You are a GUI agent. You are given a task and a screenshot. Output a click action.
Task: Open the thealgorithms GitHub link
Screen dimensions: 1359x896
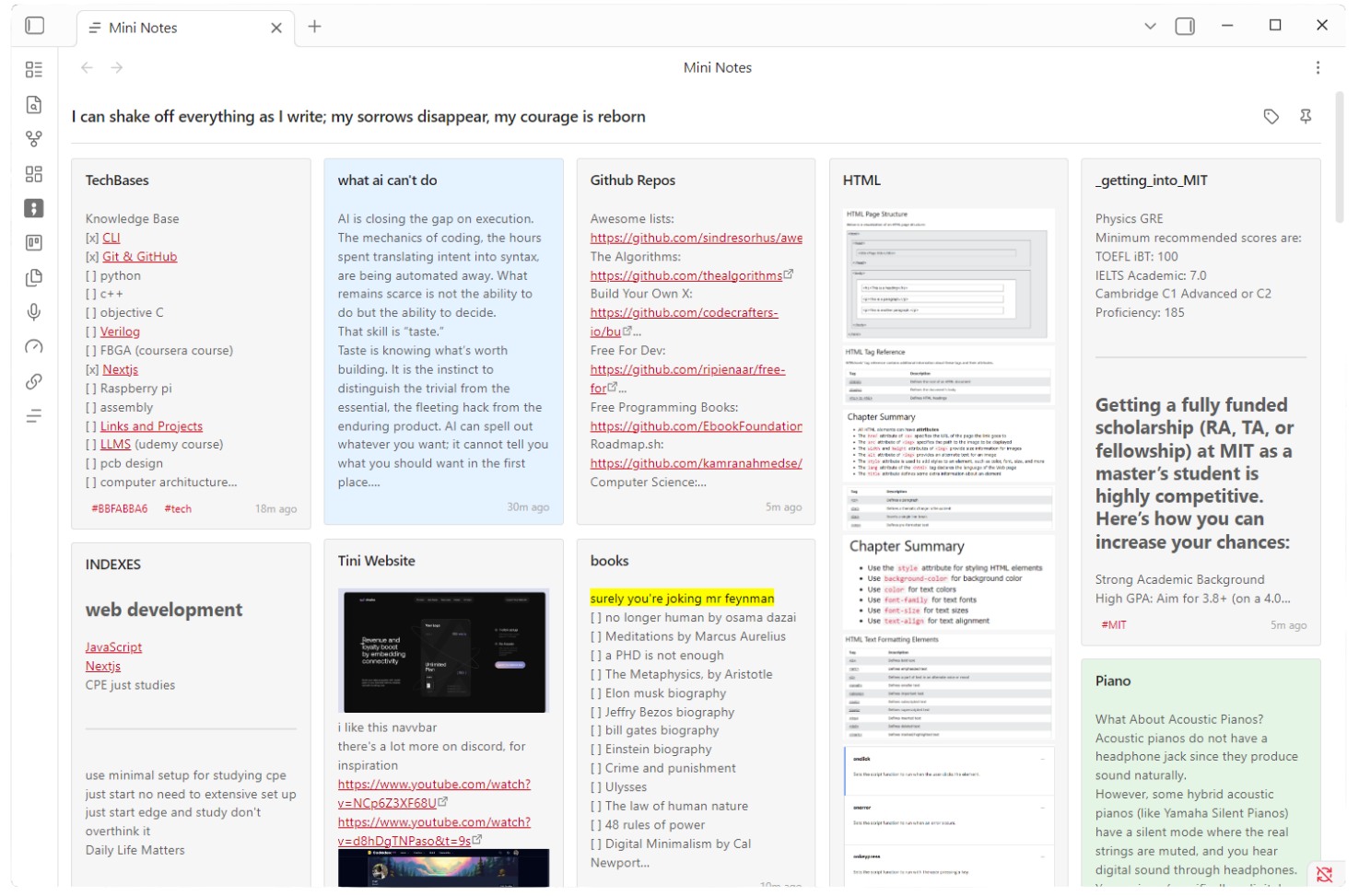tap(686, 275)
